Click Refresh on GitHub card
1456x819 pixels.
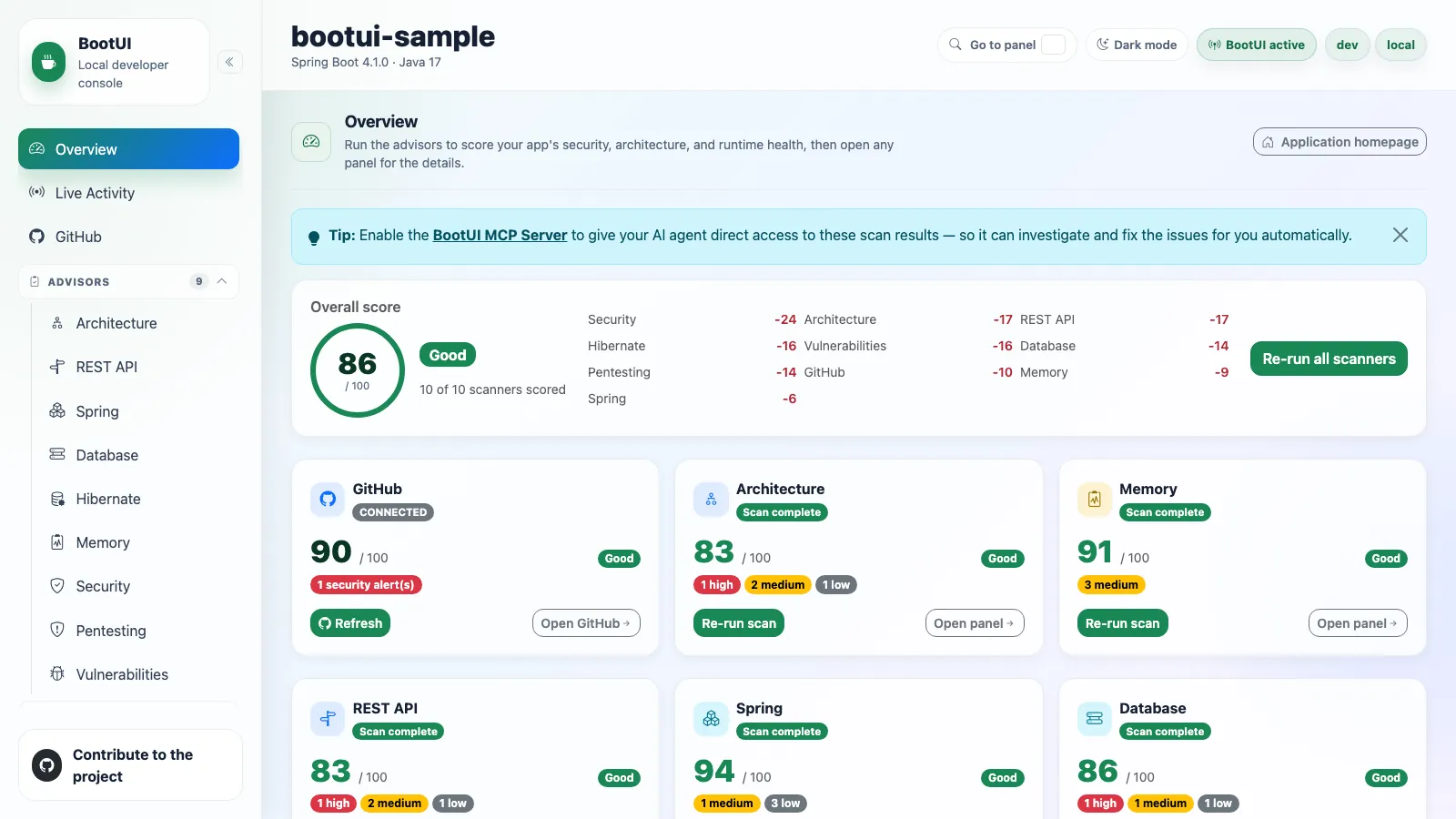(x=350, y=623)
